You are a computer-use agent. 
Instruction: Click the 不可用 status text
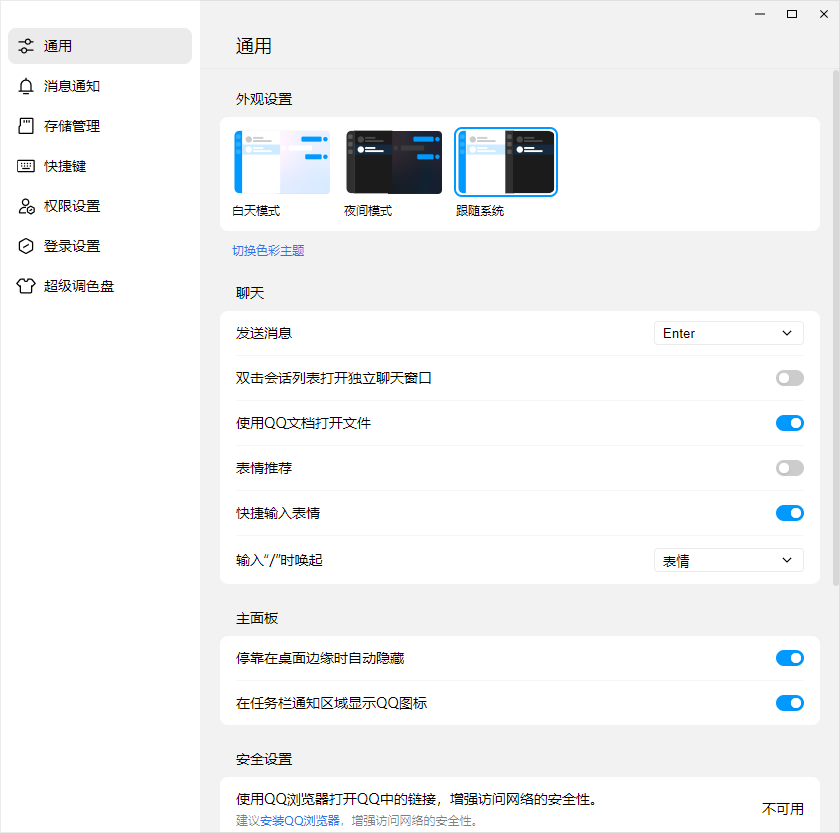783,809
